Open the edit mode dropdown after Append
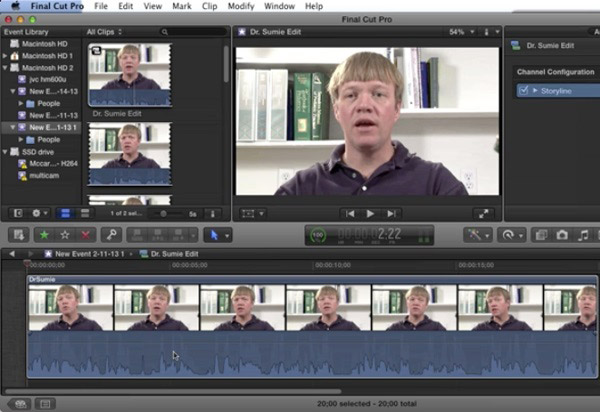The height and width of the screenshot is (412, 600). [193, 236]
